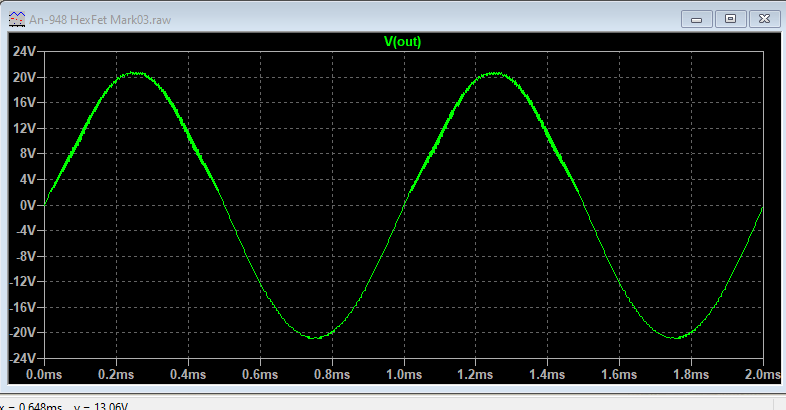Click the 12V vertical axis tick label
Screen dimensions: 786x410
point(23,128)
